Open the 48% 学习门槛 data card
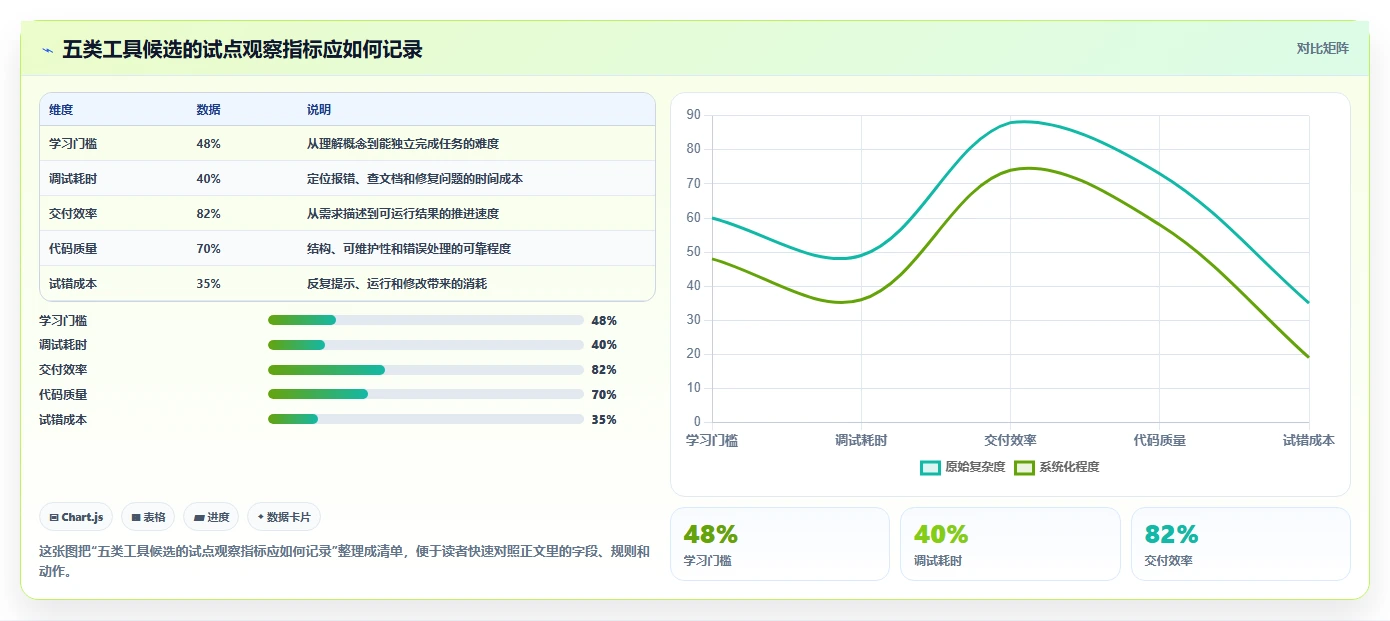The width and height of the screenshot is (1390, 621). tap(779, 544)
